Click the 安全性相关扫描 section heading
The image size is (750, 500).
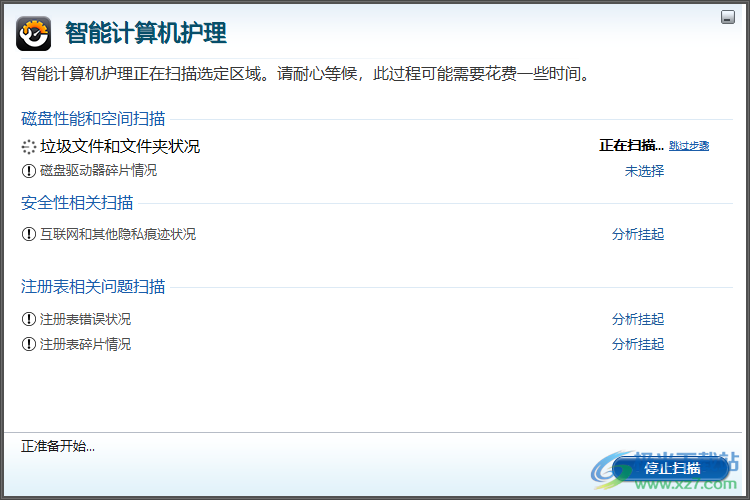pyautogui.click(x=77, y=202)
